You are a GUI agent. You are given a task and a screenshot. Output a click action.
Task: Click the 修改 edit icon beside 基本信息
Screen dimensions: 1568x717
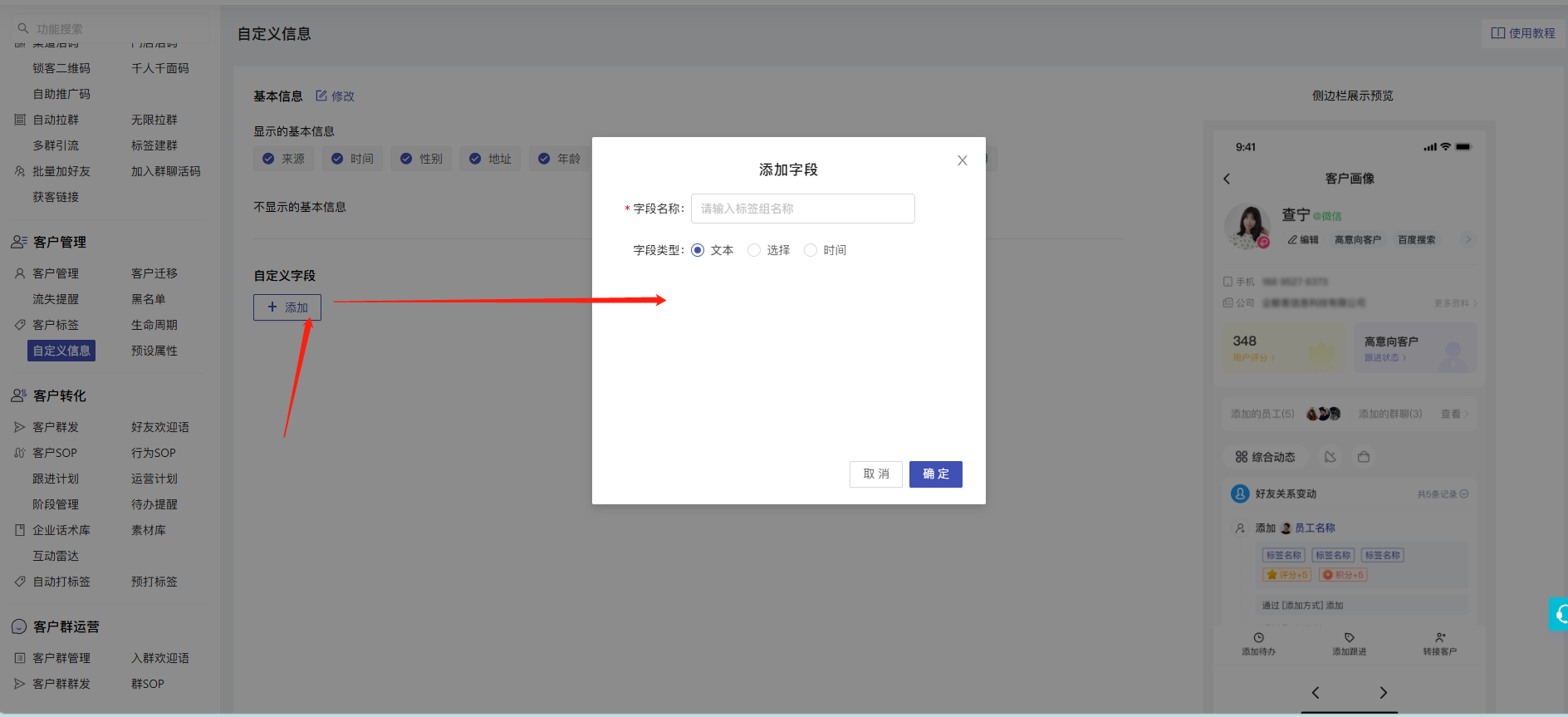[x=321, y=96]
